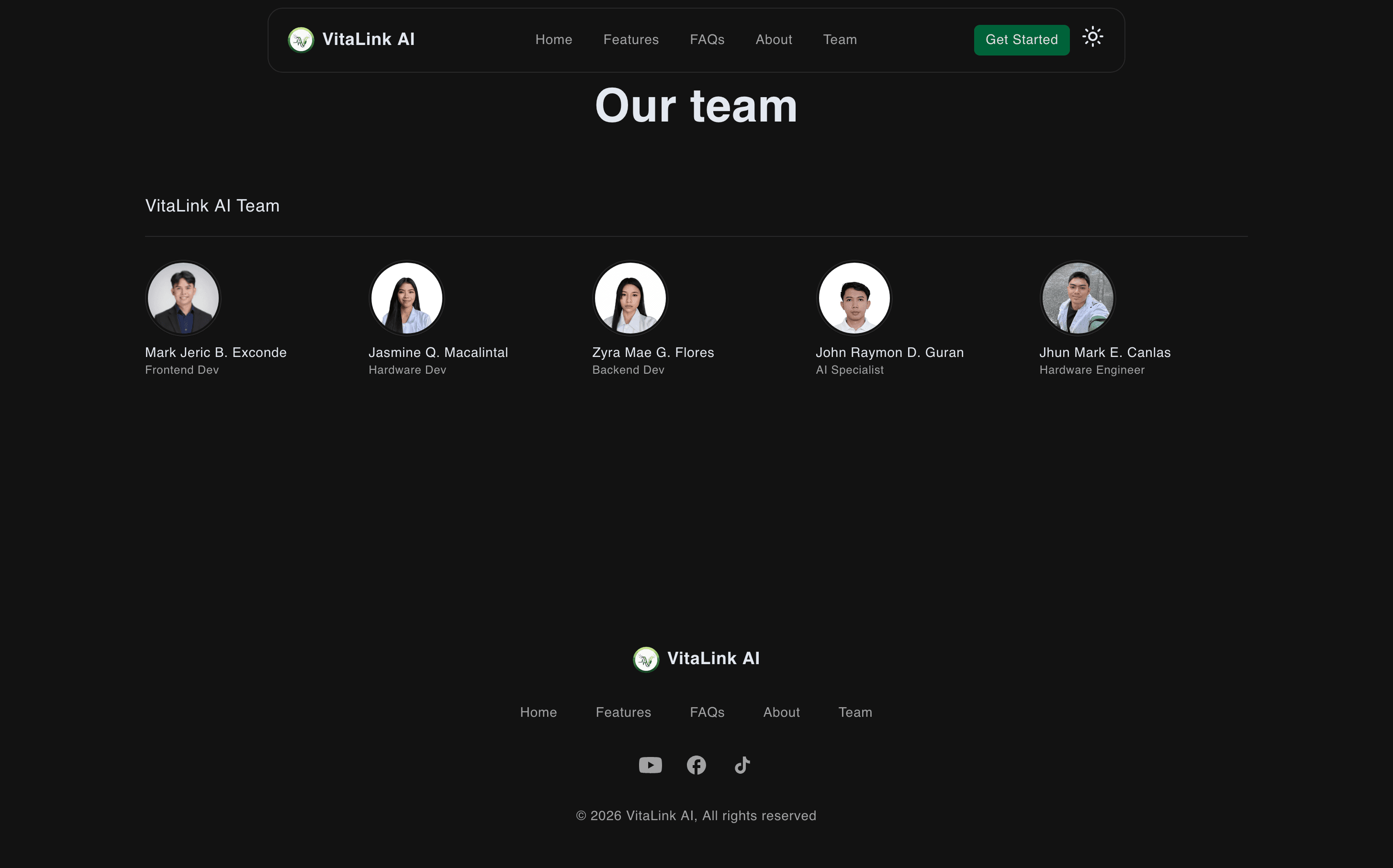Click the VitaLink AI logo icon in footer
Image resolution: width=1393 pixels, height=868 pixels.
click(646, 659)
